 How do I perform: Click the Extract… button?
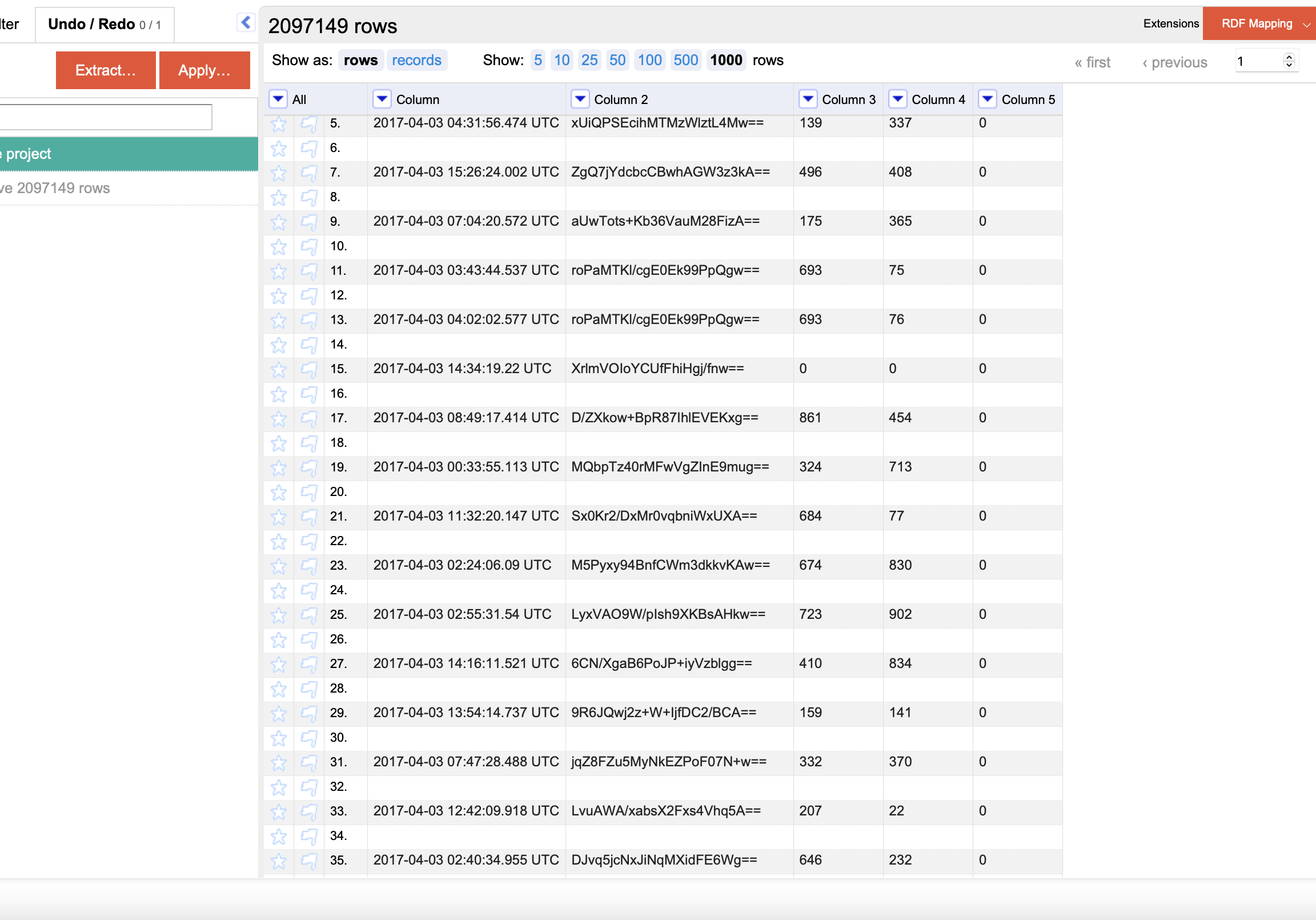(x=106, y=70)
